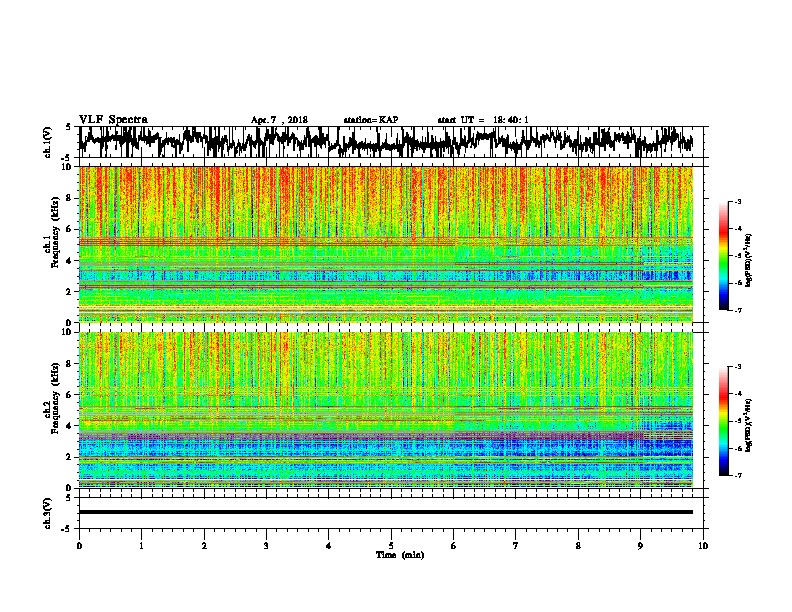This screenshot has height=612, width=792.
Task: Click the 8 tick on the time axis
Action: [578, 546]
